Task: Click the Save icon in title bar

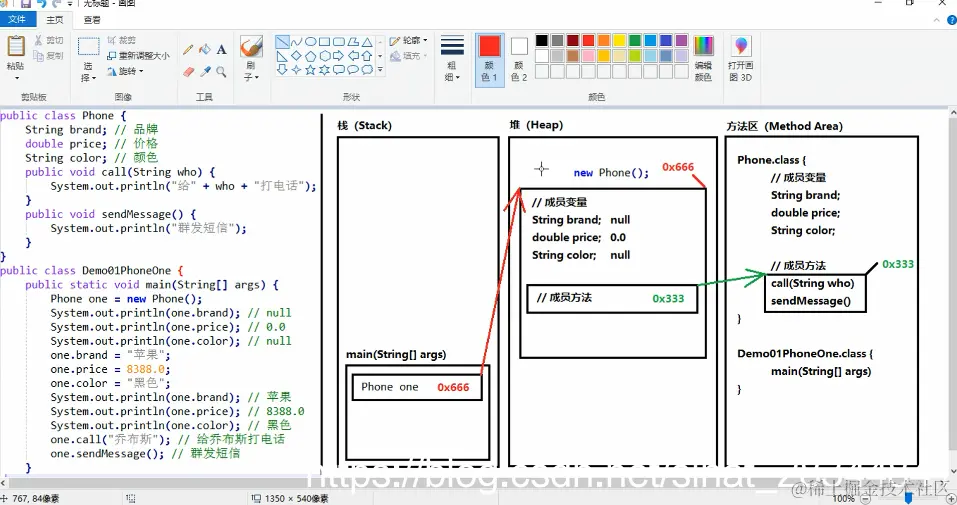Action: (x=26, y=4)
